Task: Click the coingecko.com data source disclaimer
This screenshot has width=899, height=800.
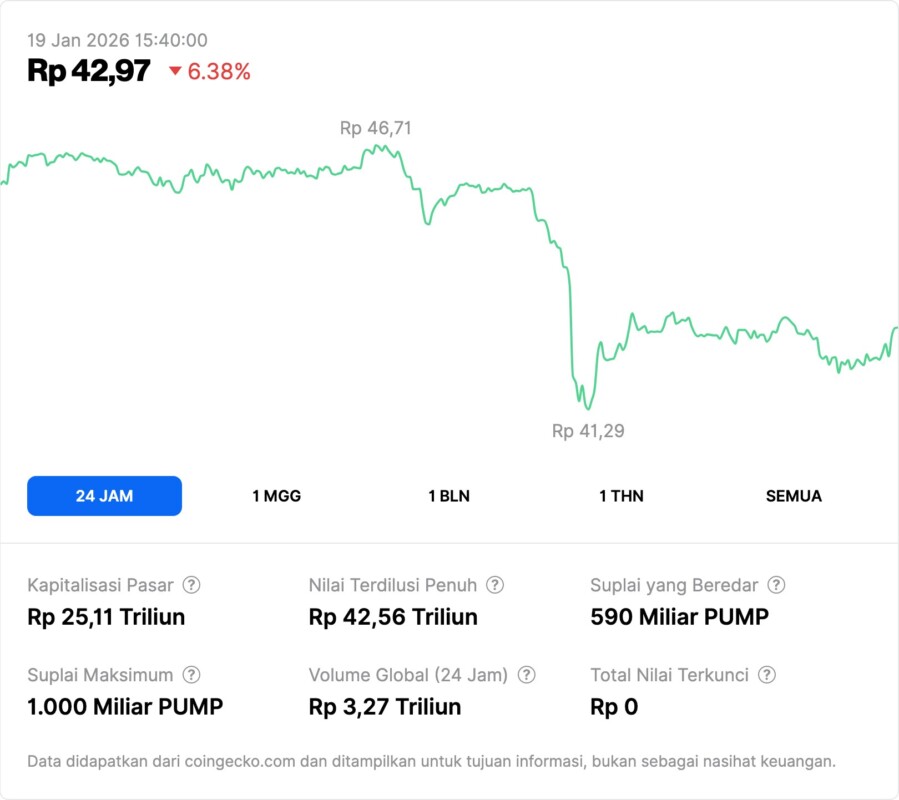Action: click(x=431, y=761)
